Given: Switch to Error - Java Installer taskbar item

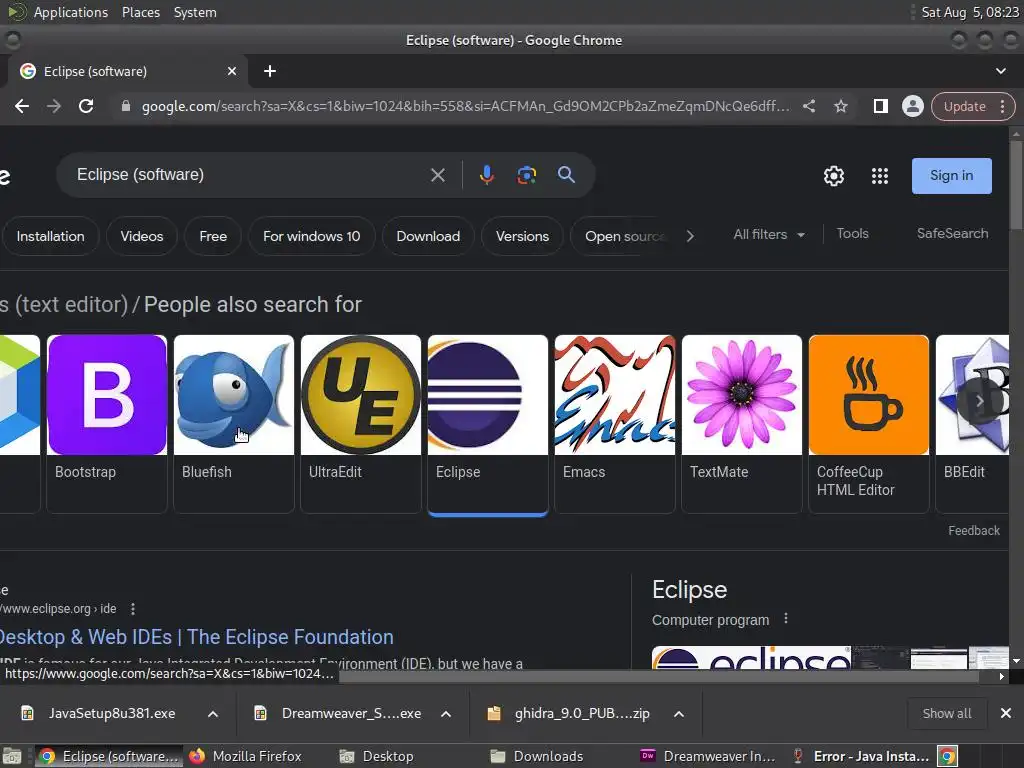Looking at the screenshot, I should click(861, 756).
